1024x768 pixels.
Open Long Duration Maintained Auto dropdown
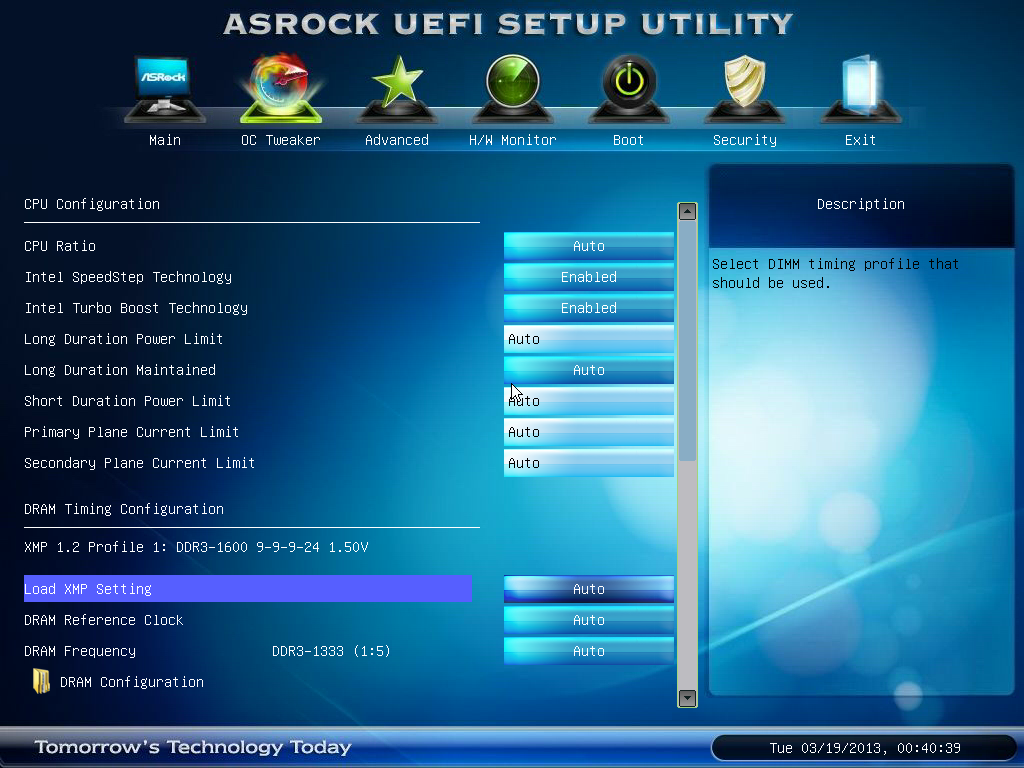click(x=588, y=370)
